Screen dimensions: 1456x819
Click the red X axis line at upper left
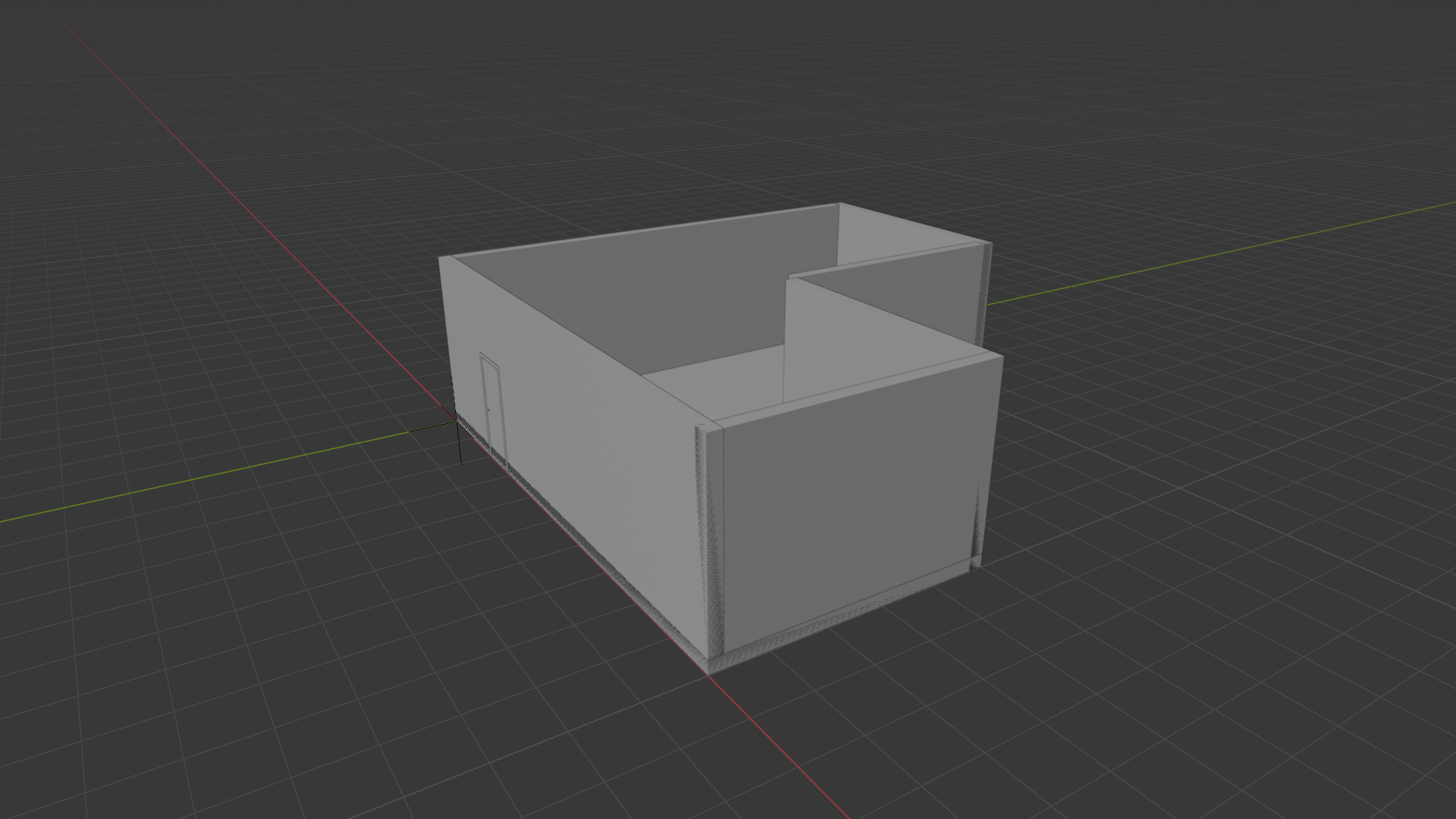[227, 190]
